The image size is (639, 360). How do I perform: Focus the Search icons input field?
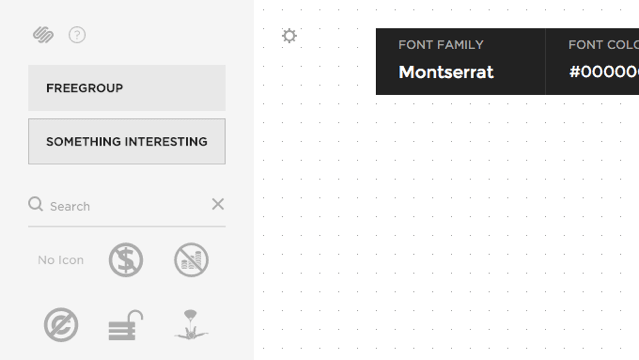click(128, 206)
